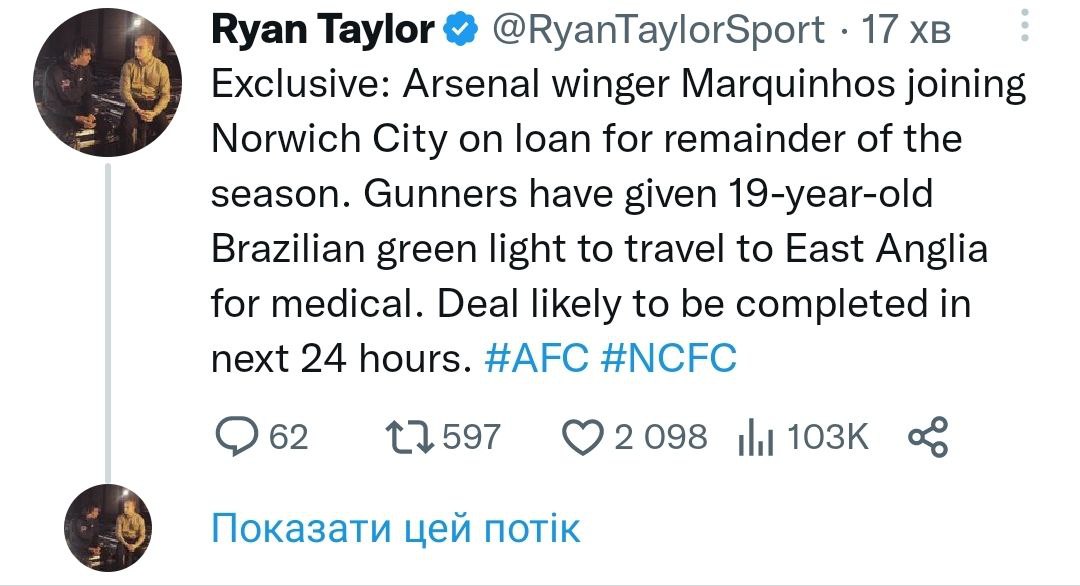Click the blue verified badge
This screenshot has width=1080, height=586.
coord(459,30)
